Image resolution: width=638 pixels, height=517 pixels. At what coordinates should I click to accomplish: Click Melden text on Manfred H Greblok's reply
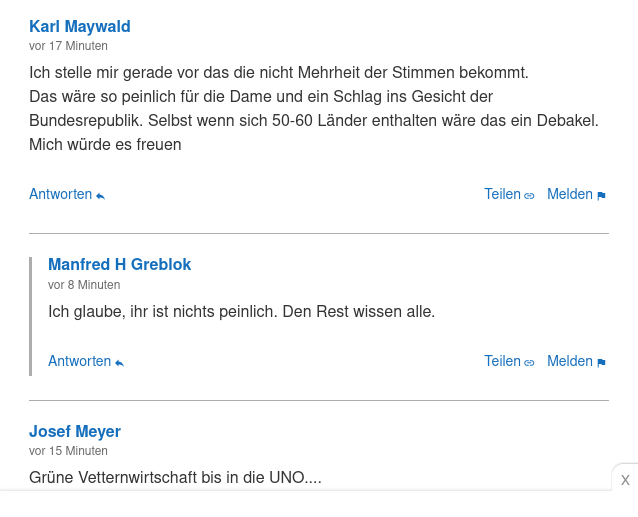point(570,361)
